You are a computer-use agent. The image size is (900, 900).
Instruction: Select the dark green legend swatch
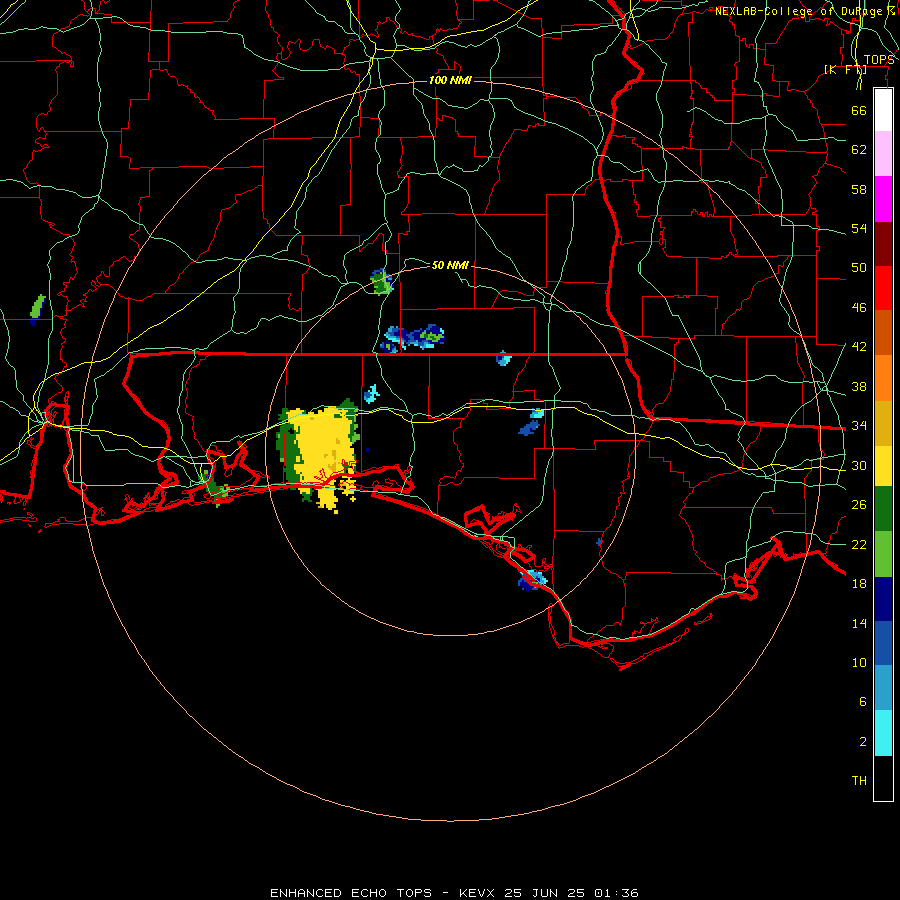883,509
